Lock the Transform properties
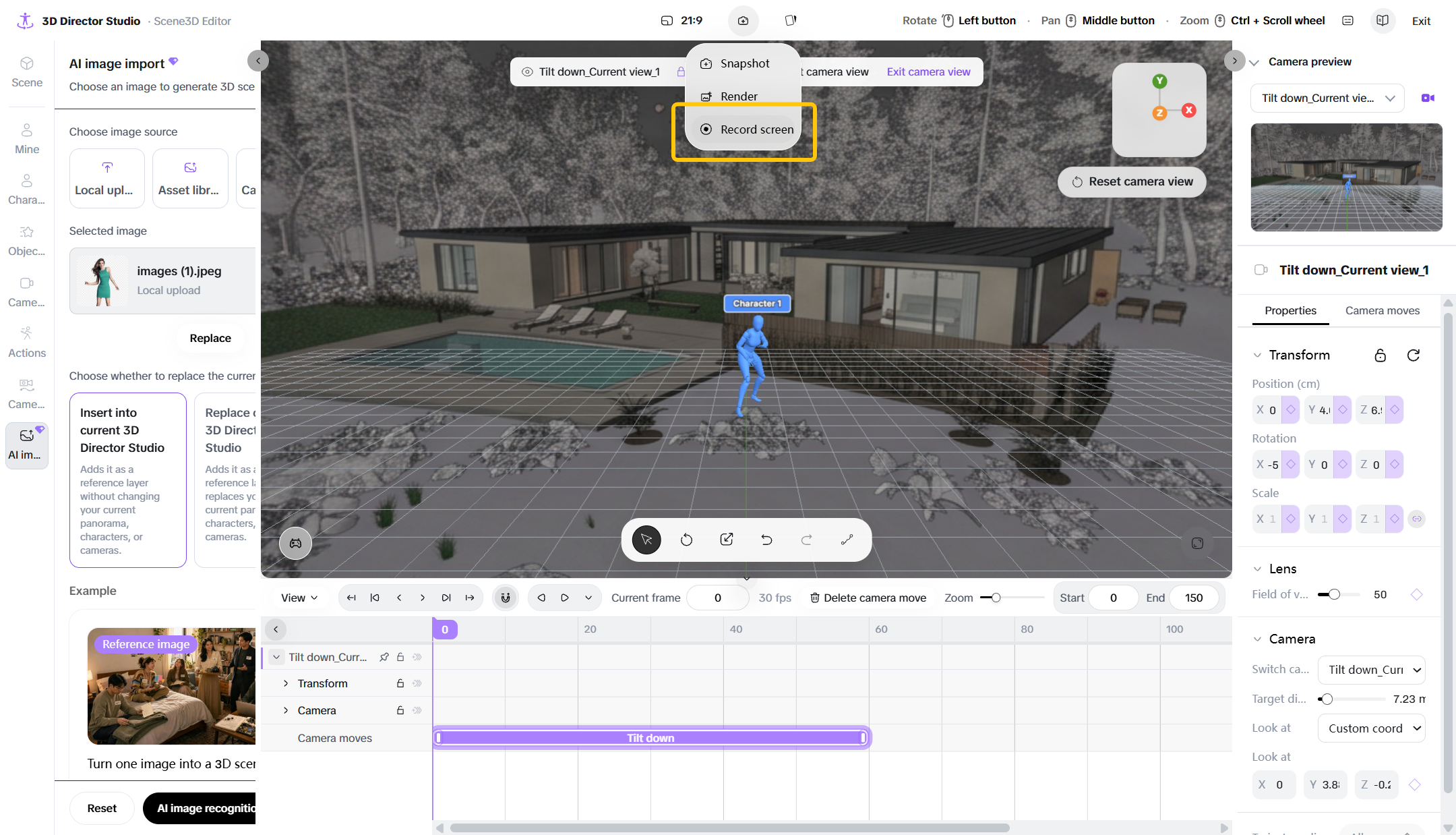The width and height of the screenshot is (1456, 835). click(1381, 355)
